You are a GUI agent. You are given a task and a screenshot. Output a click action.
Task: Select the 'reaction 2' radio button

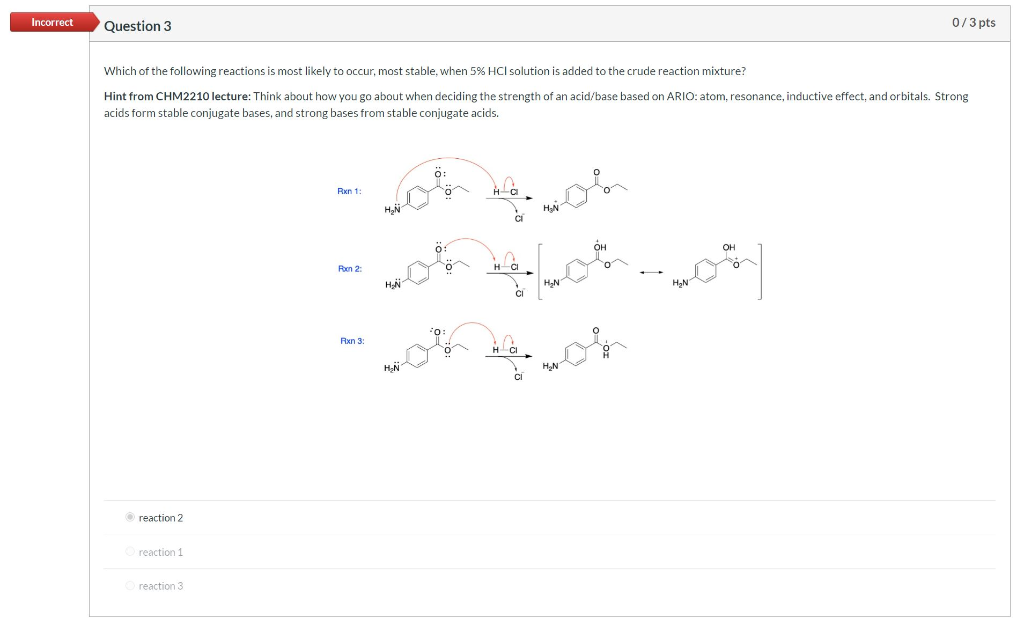pos(130,517)
